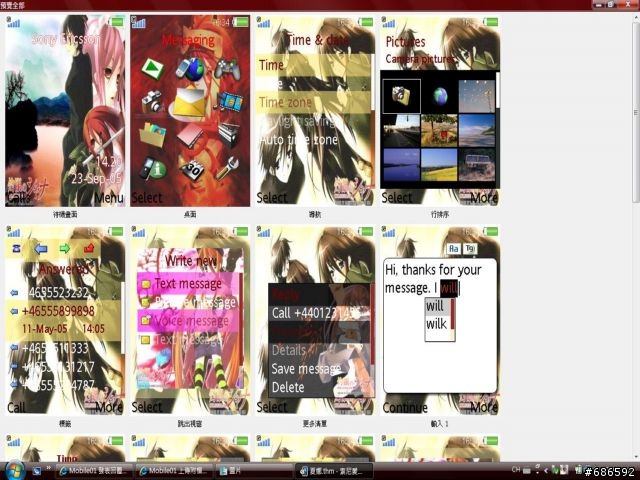Click 'Text message' item with pink highlight
This screenshot has height=480, width=640.
tap(188, 283)
